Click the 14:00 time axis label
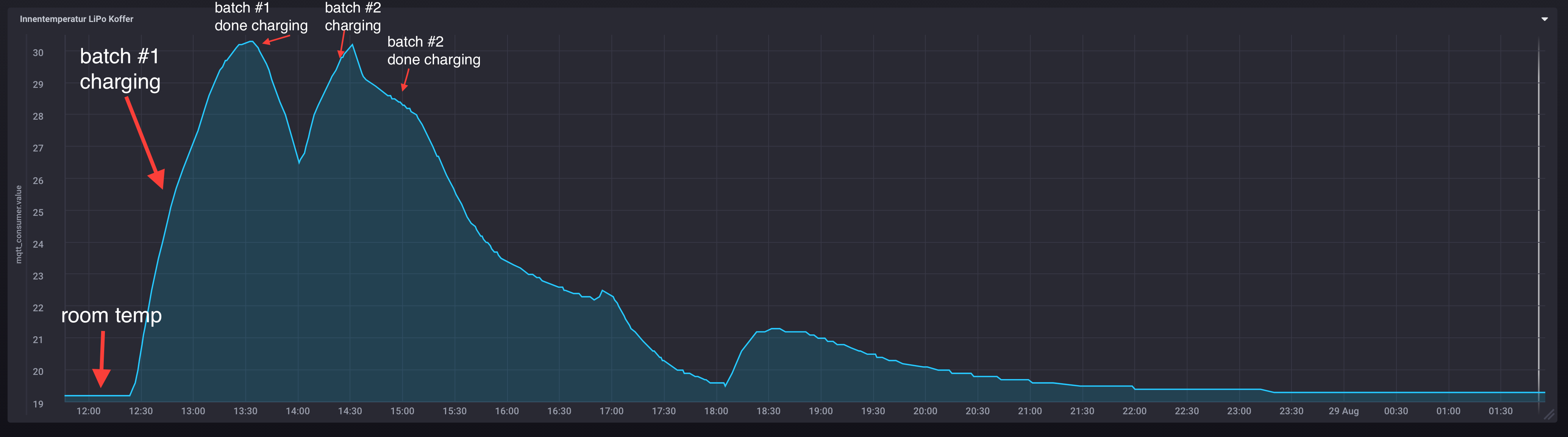The width and height of the screenshot is (1568, 437). click(x=298, y=411)
